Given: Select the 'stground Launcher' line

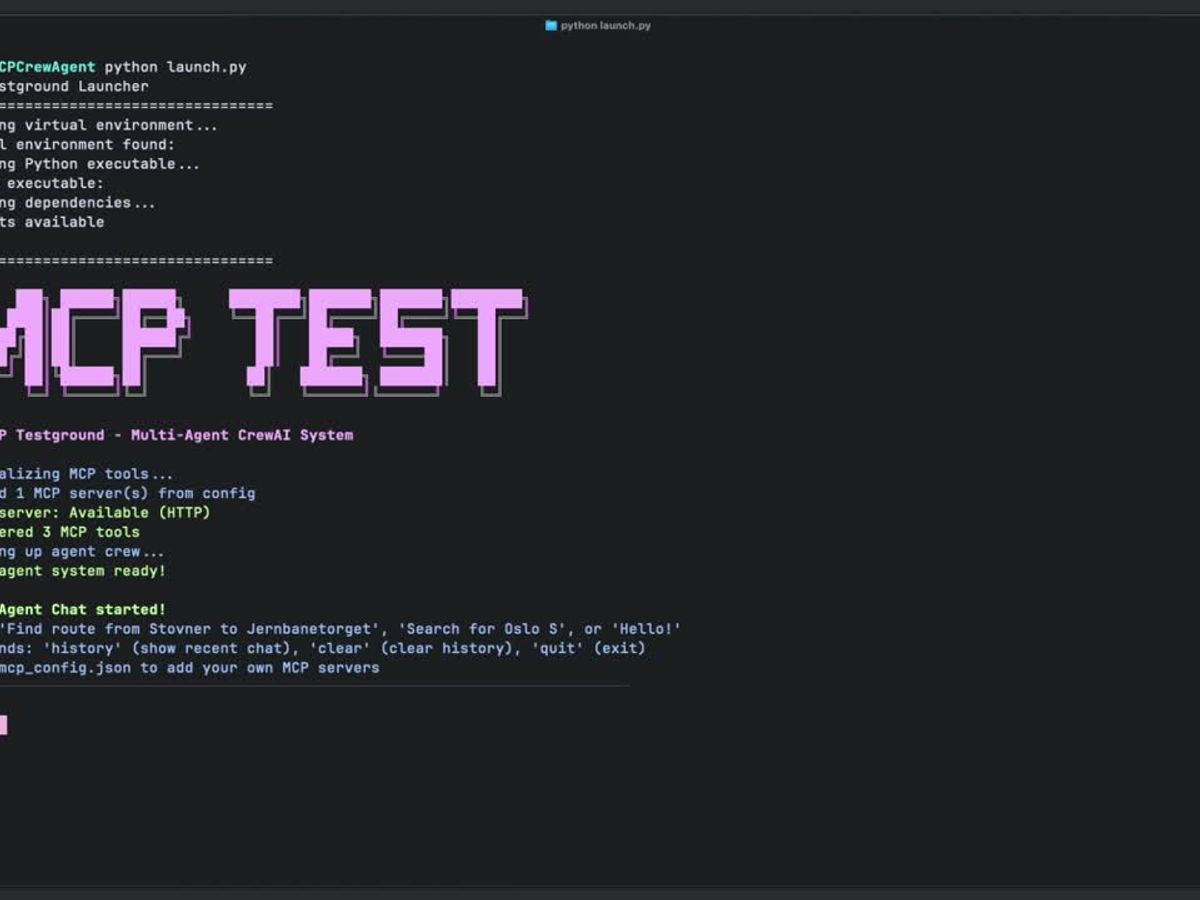Looking at the screenshot, I should click(74, 86).
